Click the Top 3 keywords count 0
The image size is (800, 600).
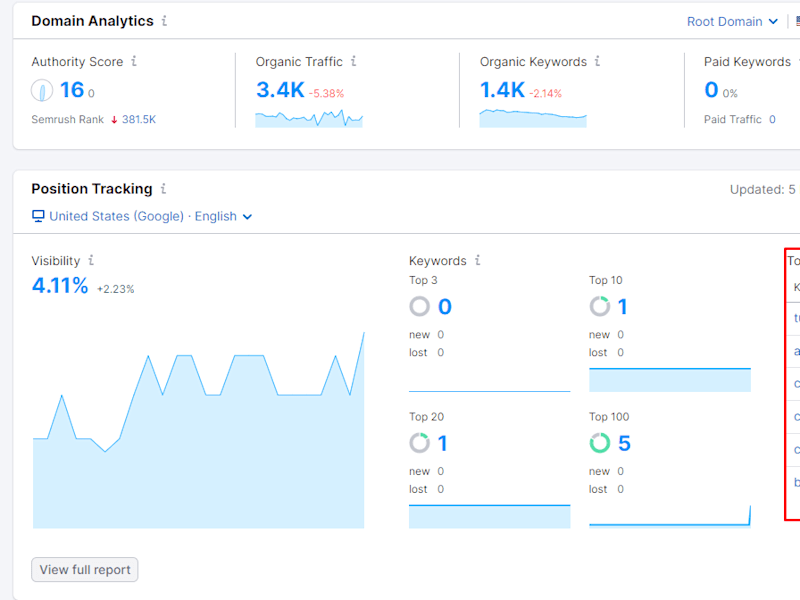coord(445,307)
